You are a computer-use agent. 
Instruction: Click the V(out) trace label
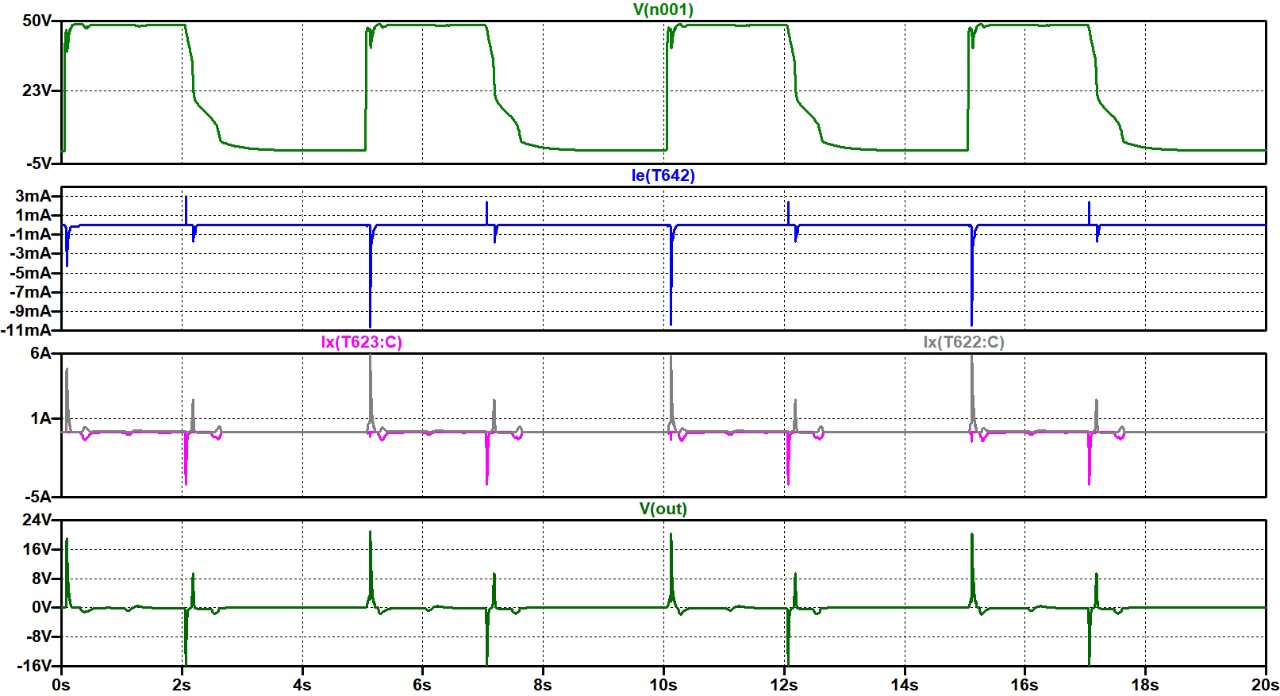(x=664, y=509)
